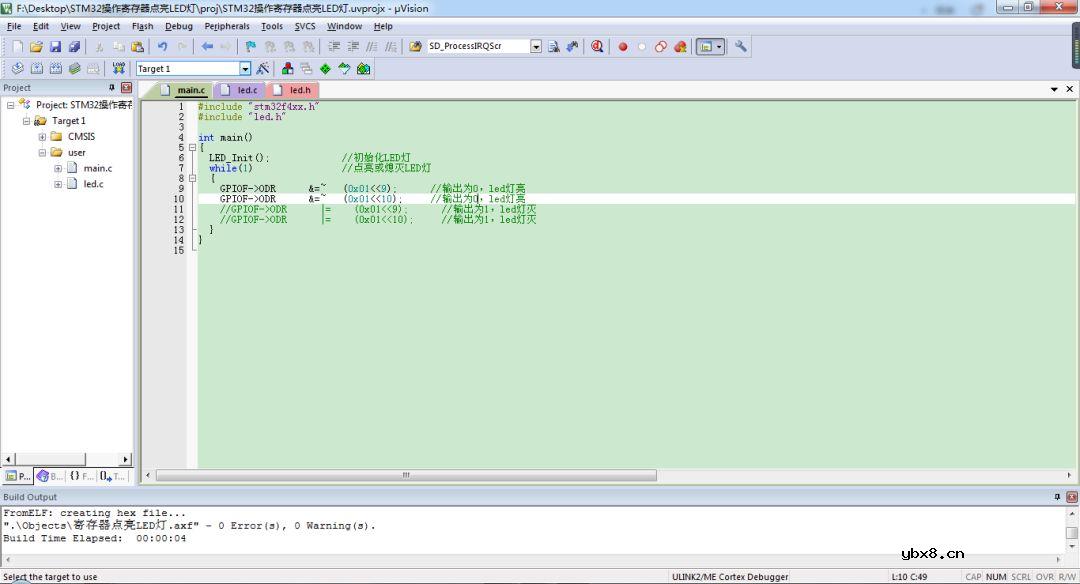1080x584 pixels.
Task: Toggle pin on Project panel
Action: tap(112, 88)
